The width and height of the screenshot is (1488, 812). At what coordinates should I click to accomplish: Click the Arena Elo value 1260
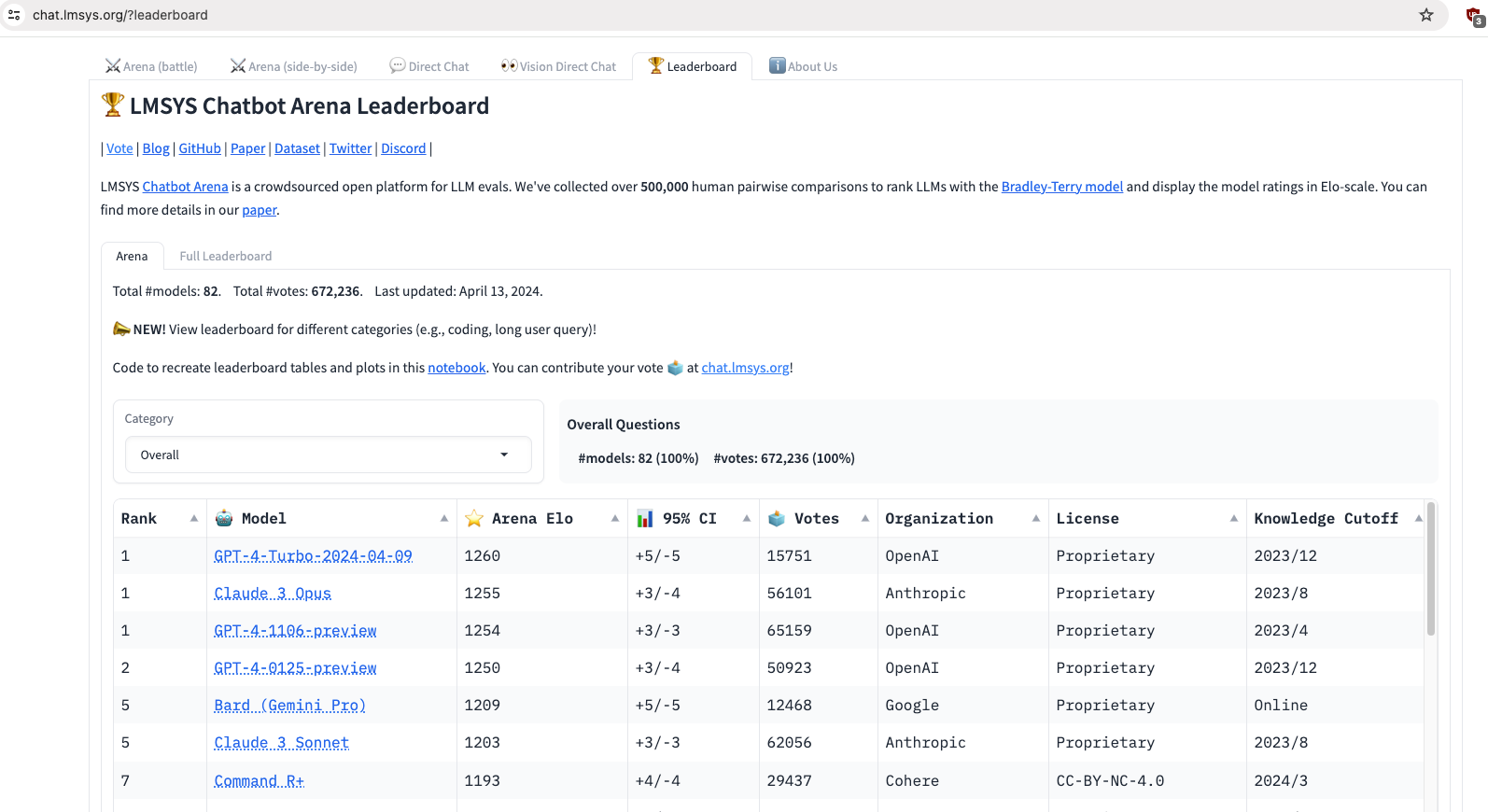(x=482, y=556)
